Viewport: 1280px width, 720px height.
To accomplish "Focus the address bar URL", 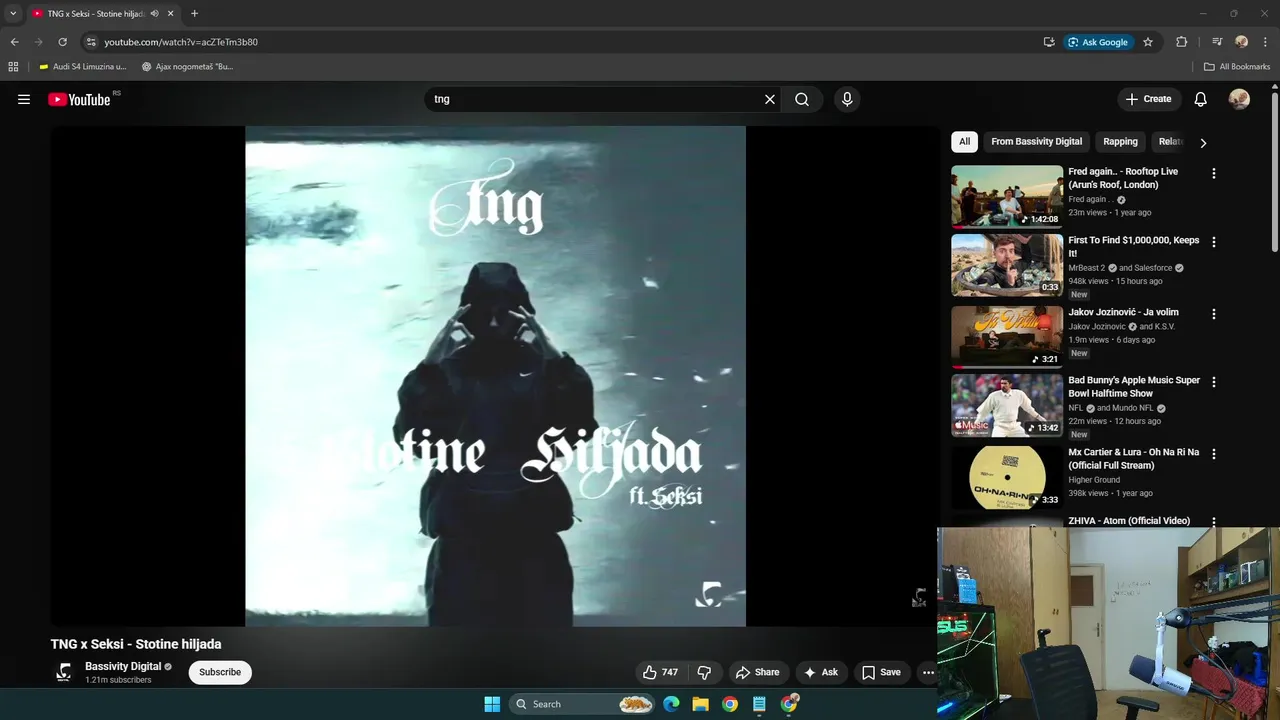I will click(x=181, y=42).
